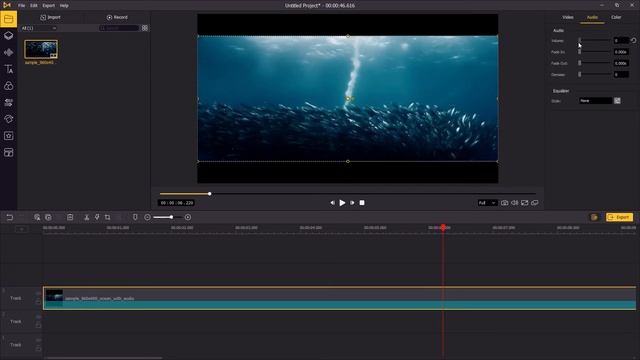Click the preview progress bar handle

click(x=209, y=194)
